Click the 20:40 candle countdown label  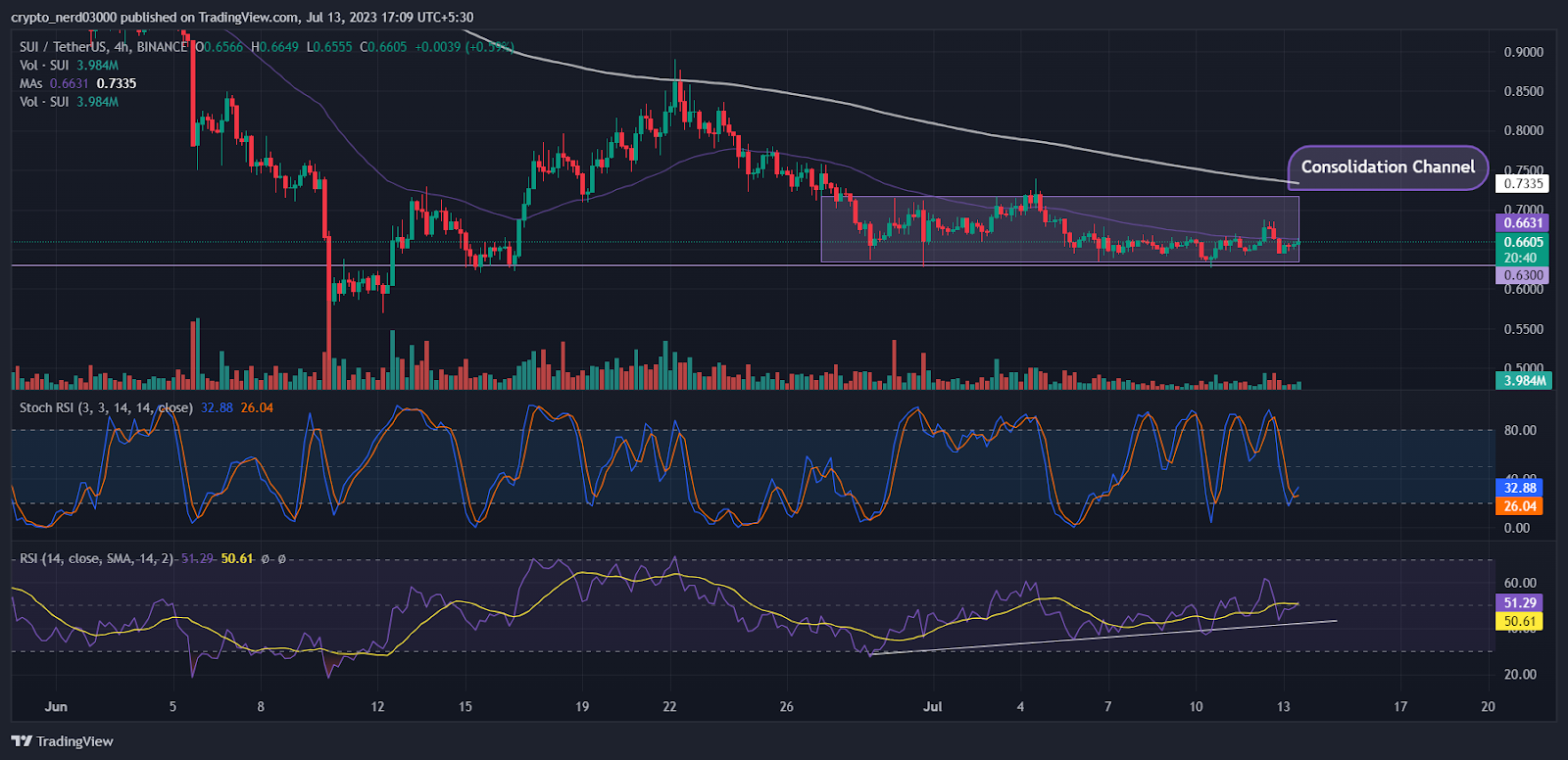(1521, 258)
